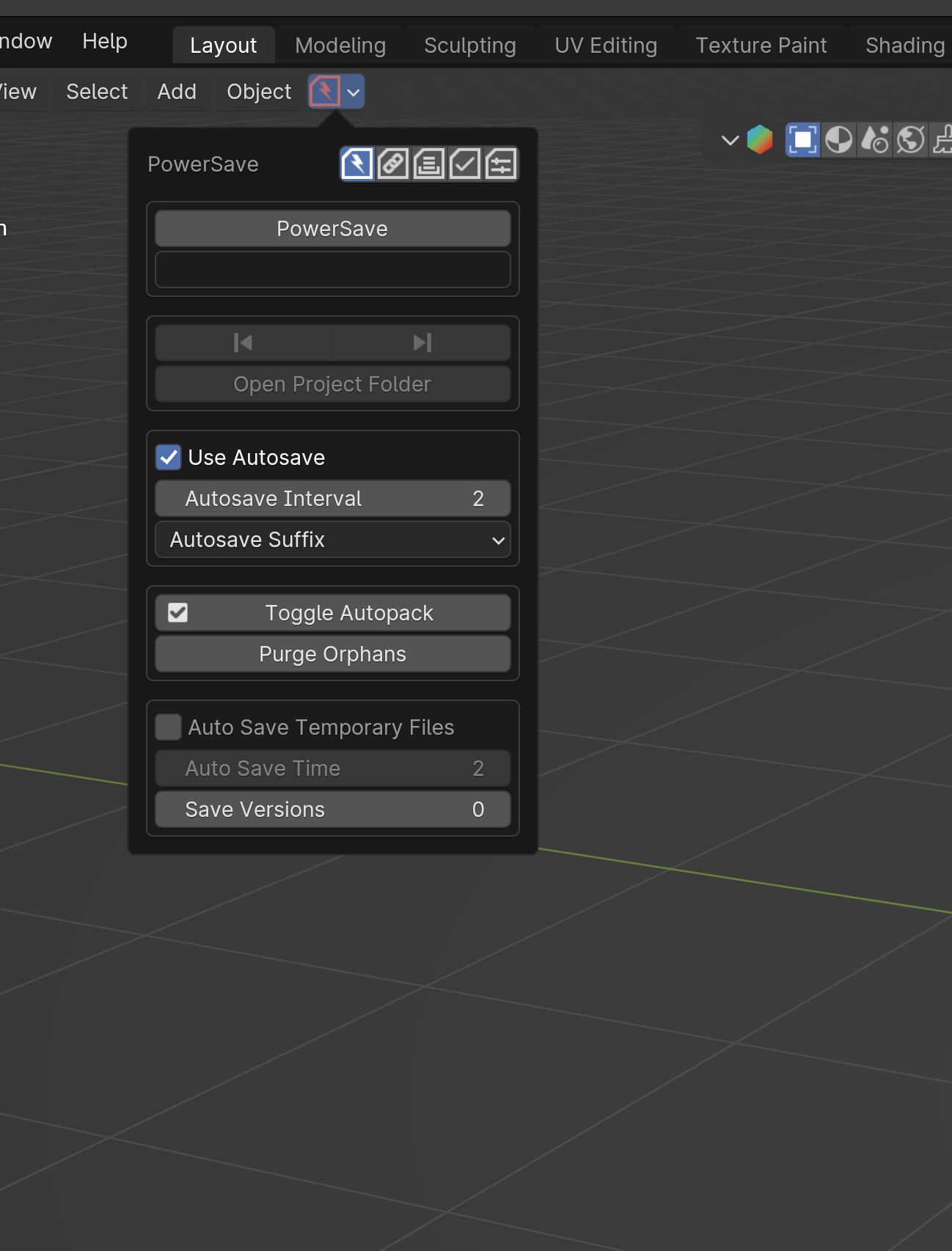Screen dimensions: 952x1251
Task: Switch to the Sculpting workspace tab
Action: click(470, 45)
